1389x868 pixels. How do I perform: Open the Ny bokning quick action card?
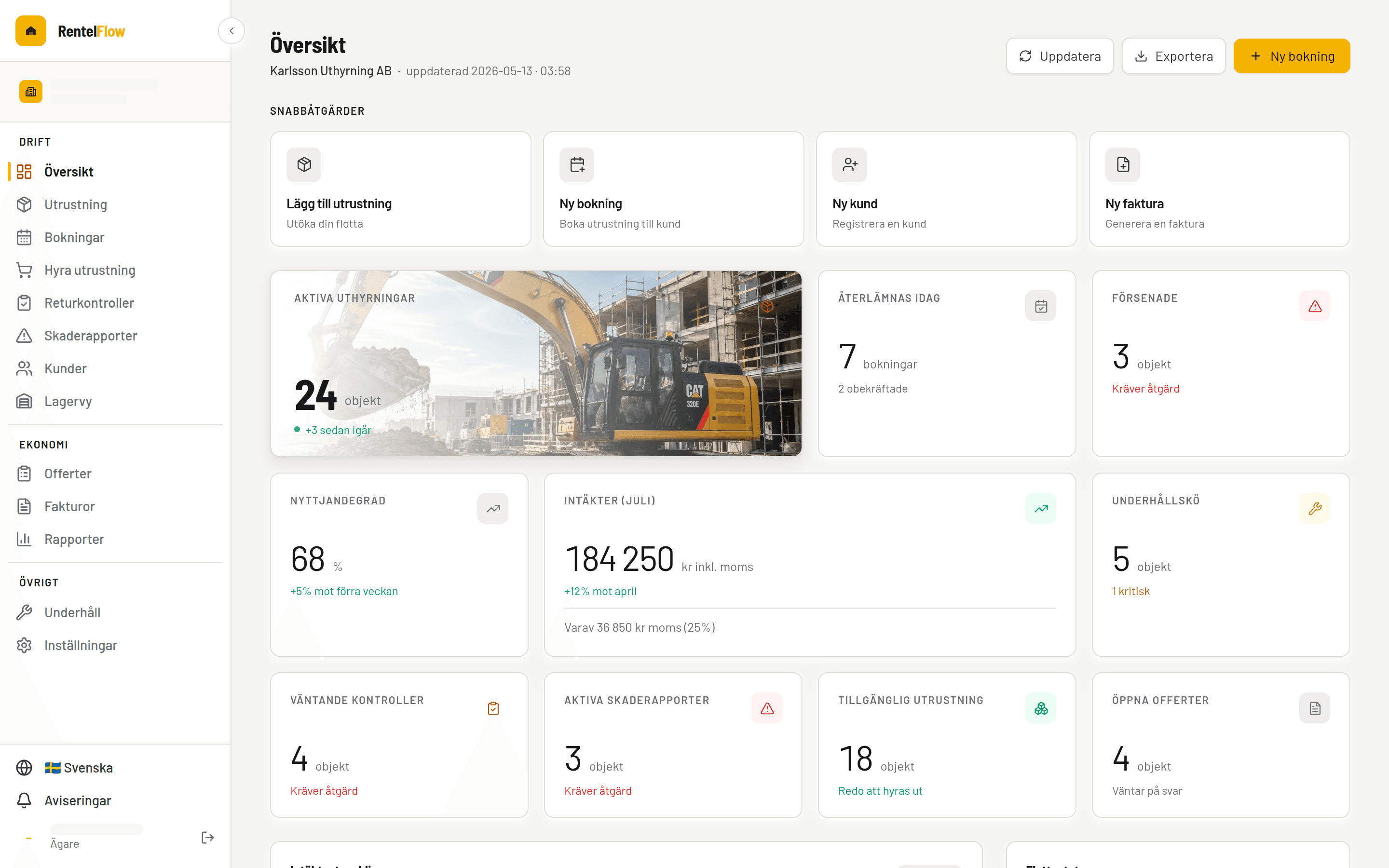[673, 189]
